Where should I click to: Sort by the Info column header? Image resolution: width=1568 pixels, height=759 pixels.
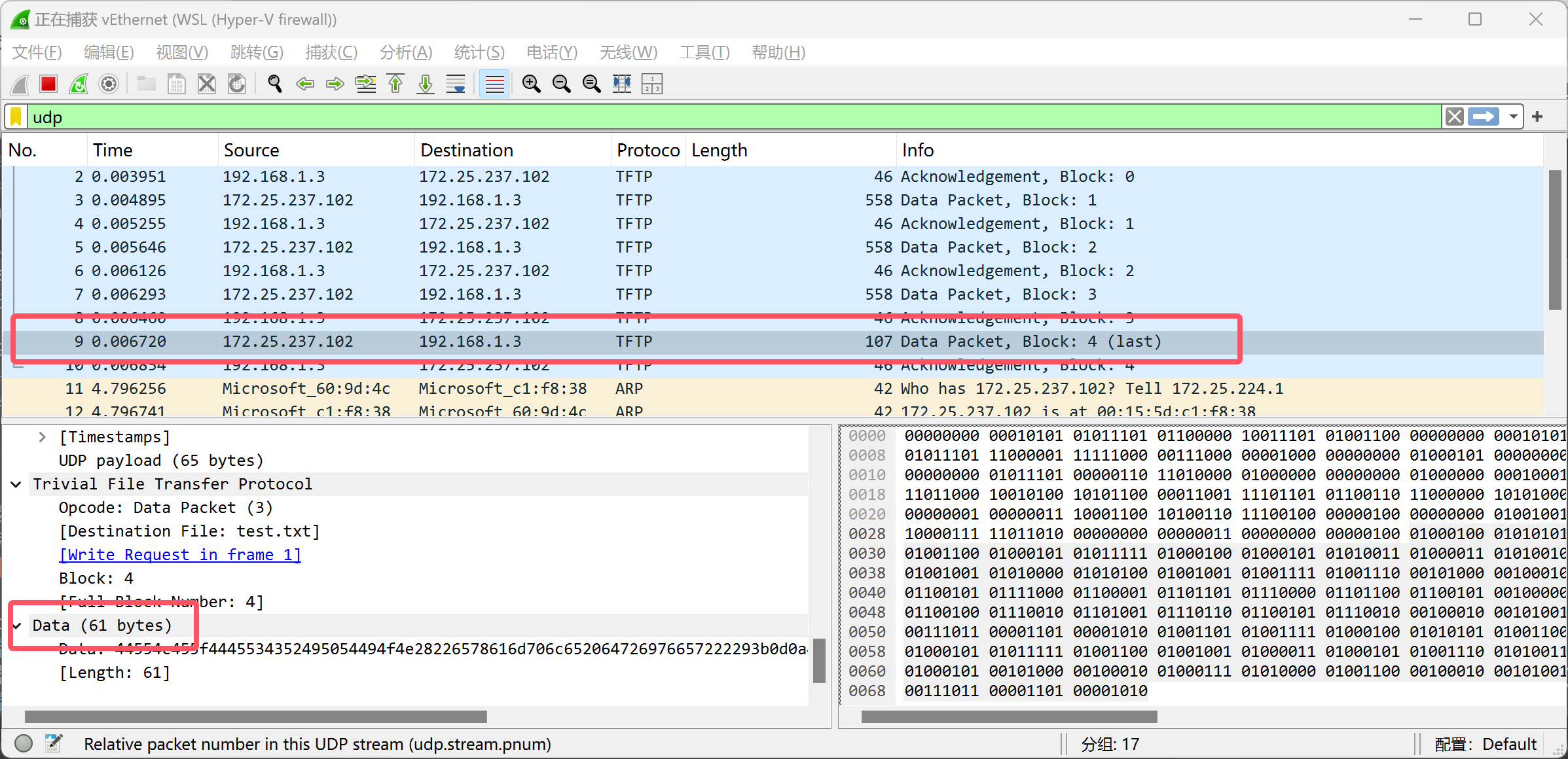pos(1220,150)
